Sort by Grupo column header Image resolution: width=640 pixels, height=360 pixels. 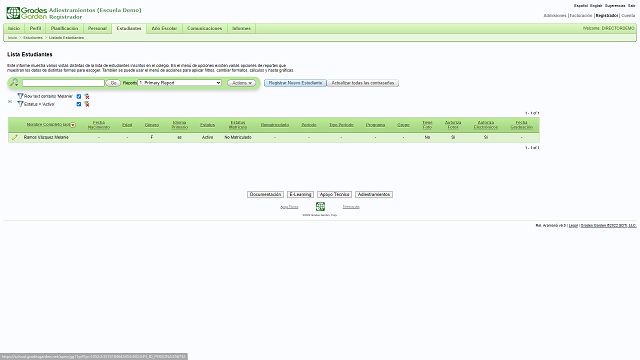pyautogui.click(x=403, y=125)
